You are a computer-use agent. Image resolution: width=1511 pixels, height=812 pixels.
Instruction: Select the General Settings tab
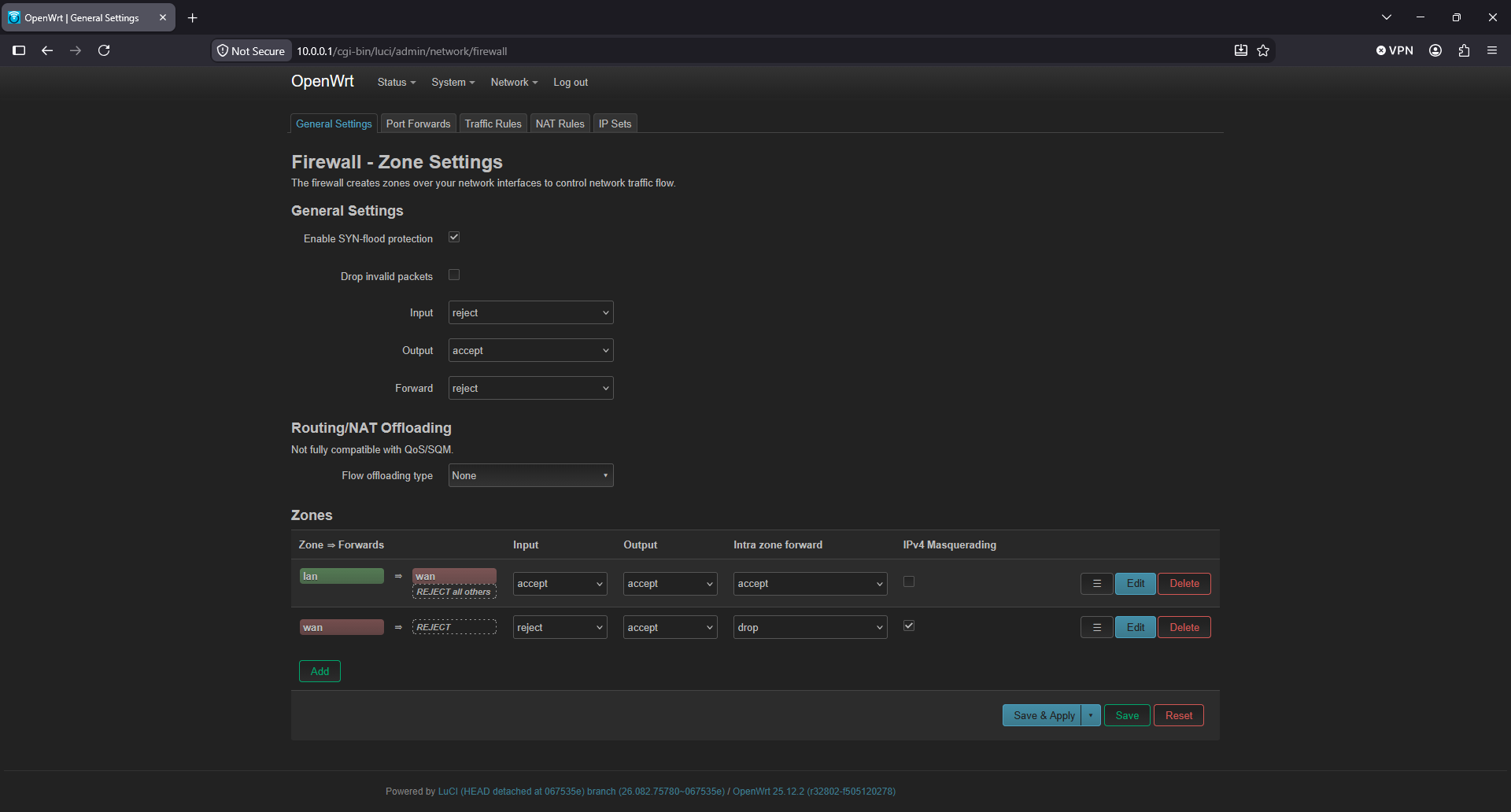pyautogui.click(x=334, y=124)
